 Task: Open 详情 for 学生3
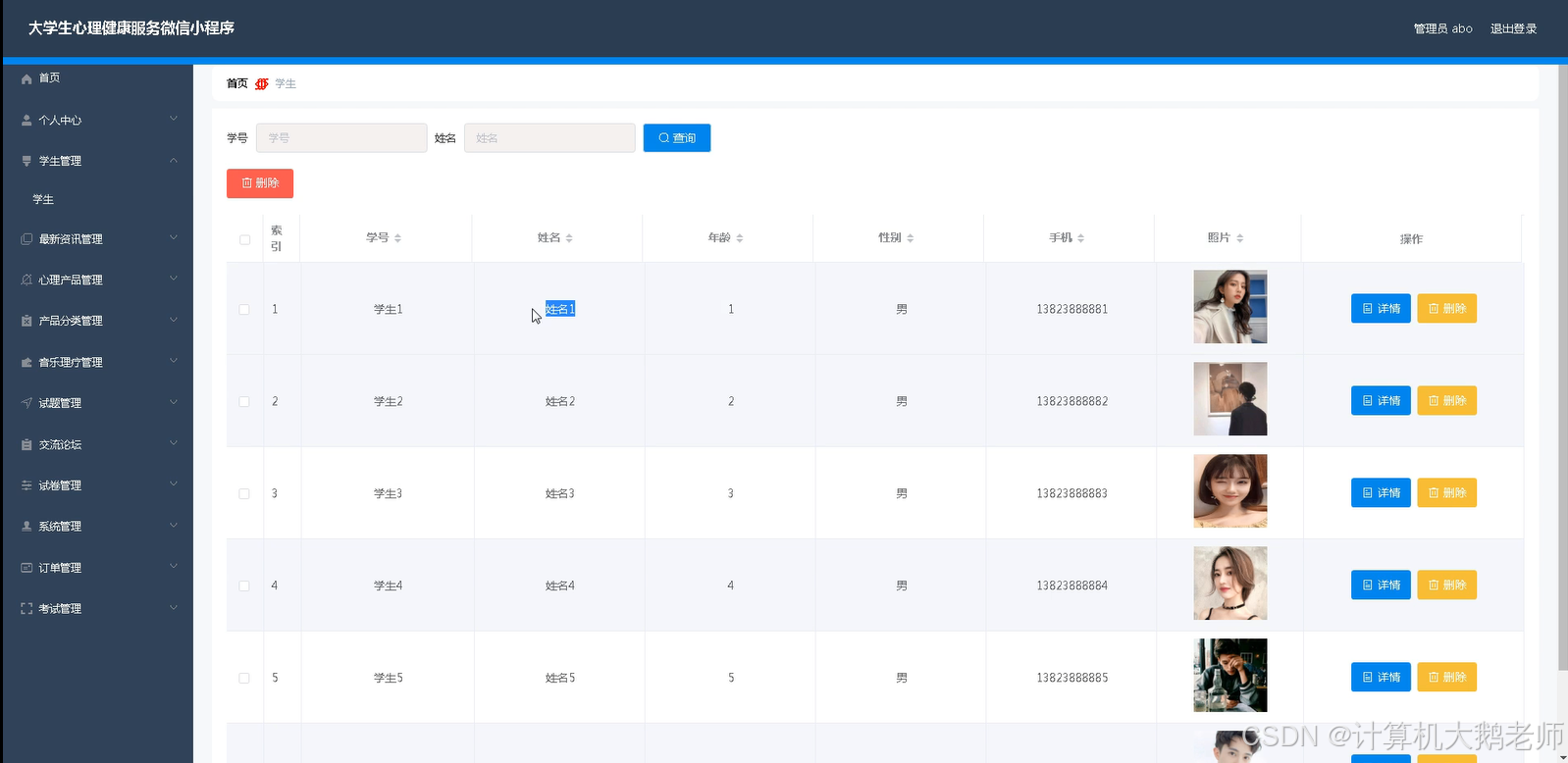[x=1381, y=493]
